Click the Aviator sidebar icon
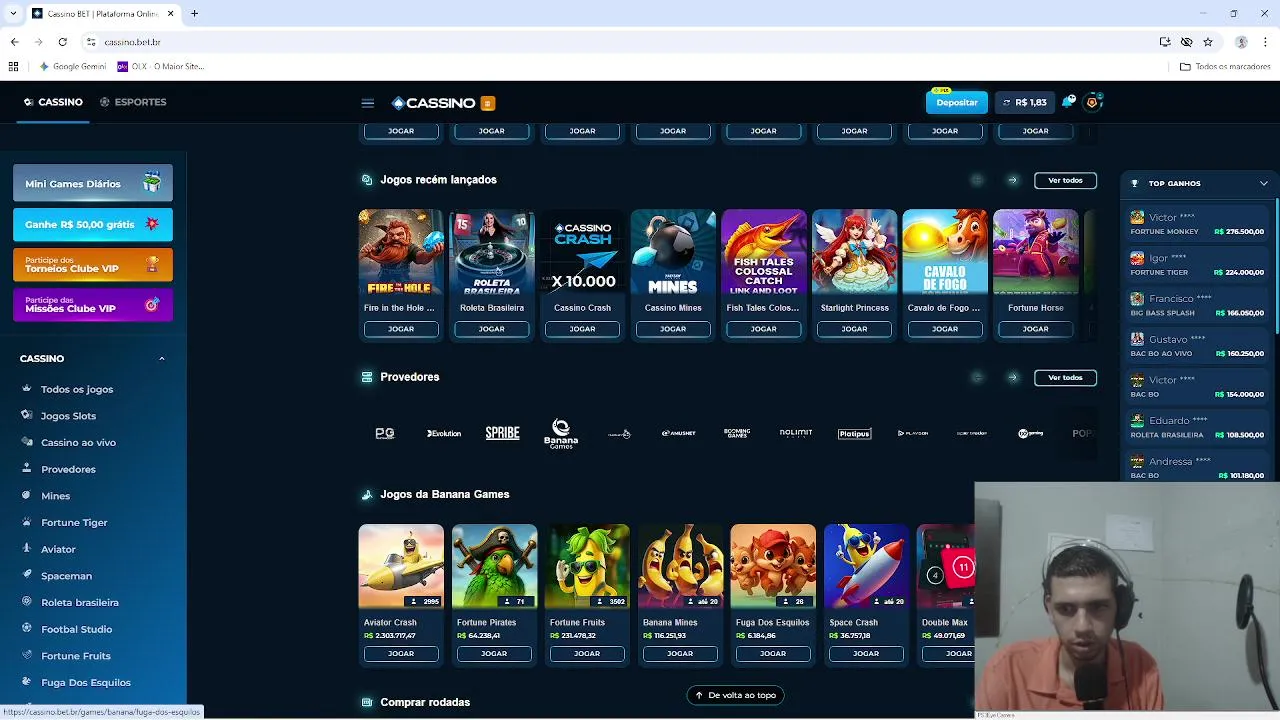This screenshot has height=720, width=1280. point(27,548)
